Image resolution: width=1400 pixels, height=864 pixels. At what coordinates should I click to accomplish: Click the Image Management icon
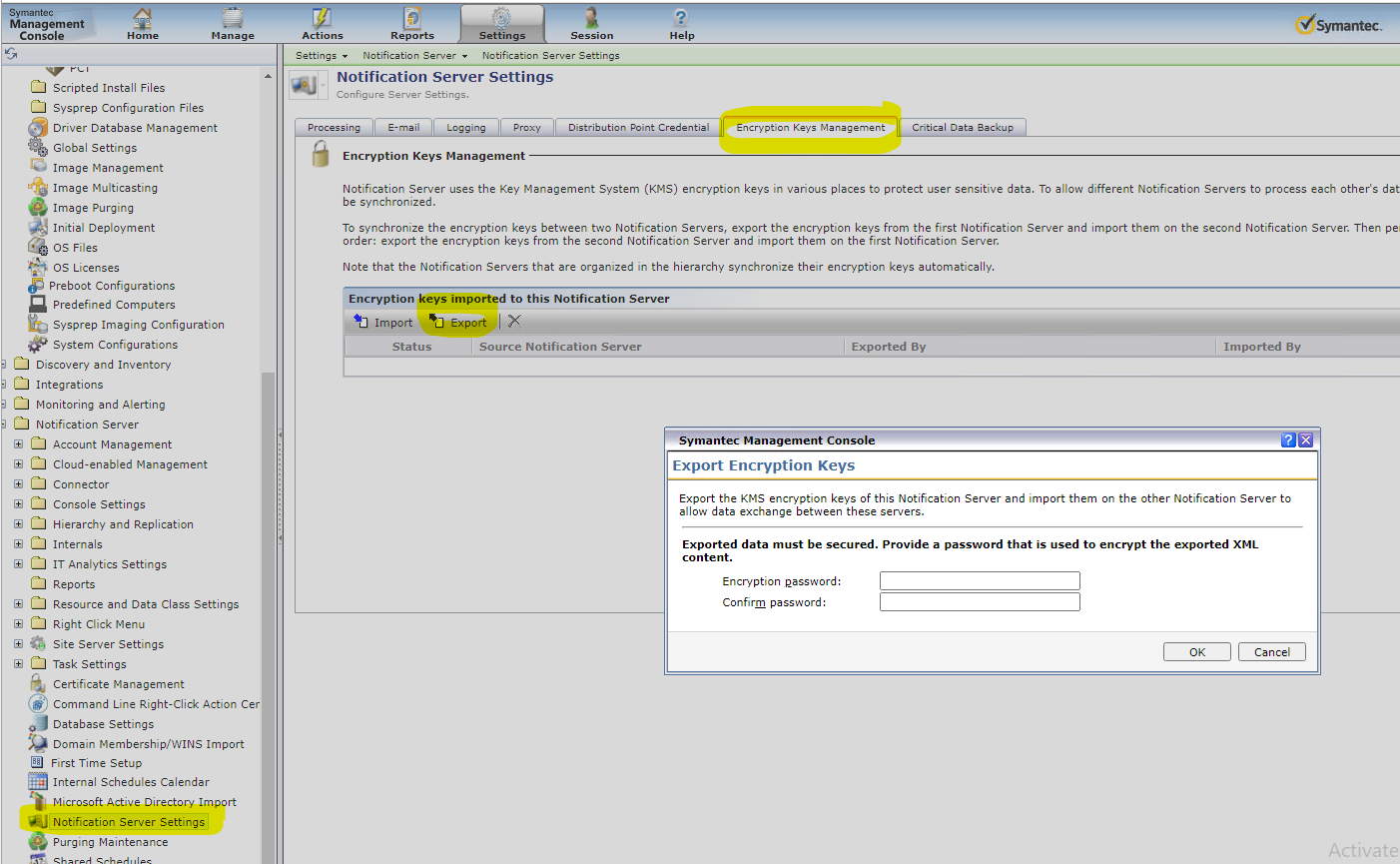point(38,167)
